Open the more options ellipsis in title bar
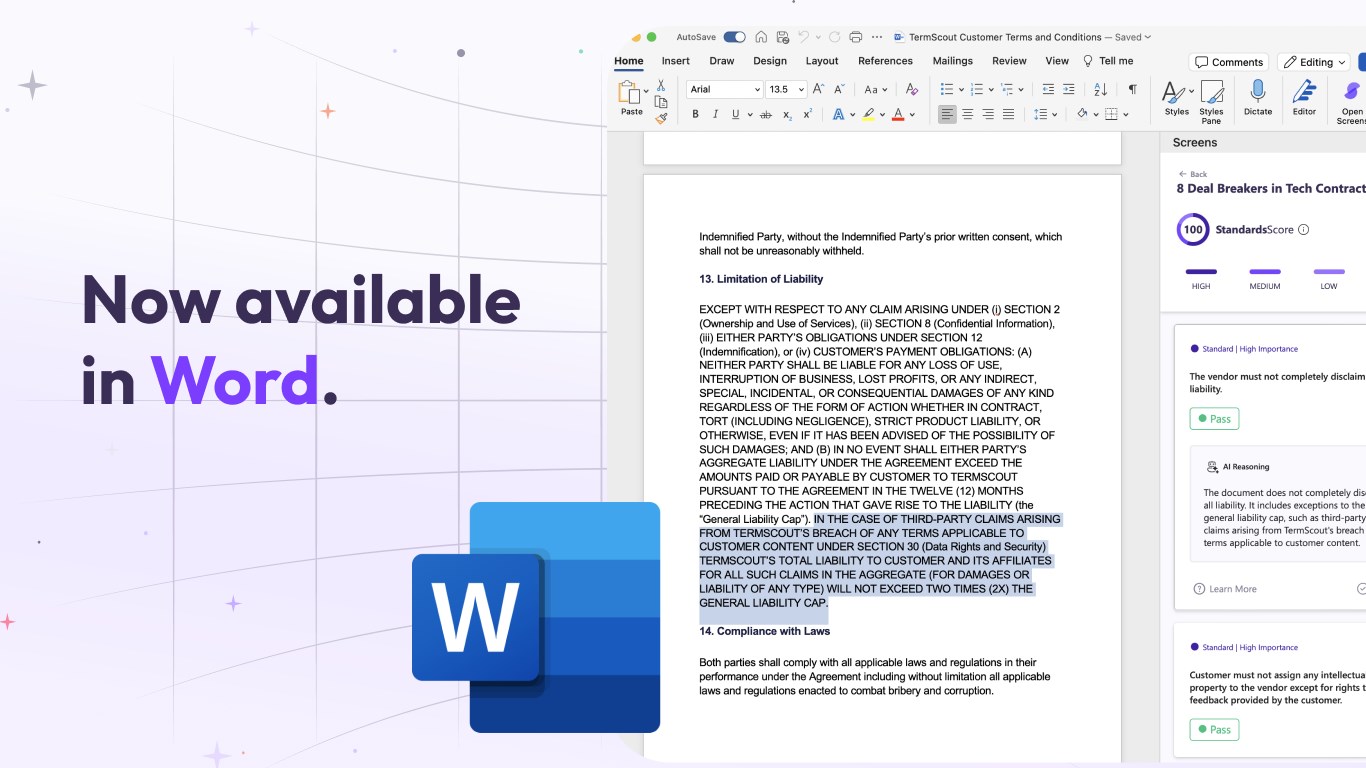The height and width of the screenshot is (768, 1366). (877, 37)
